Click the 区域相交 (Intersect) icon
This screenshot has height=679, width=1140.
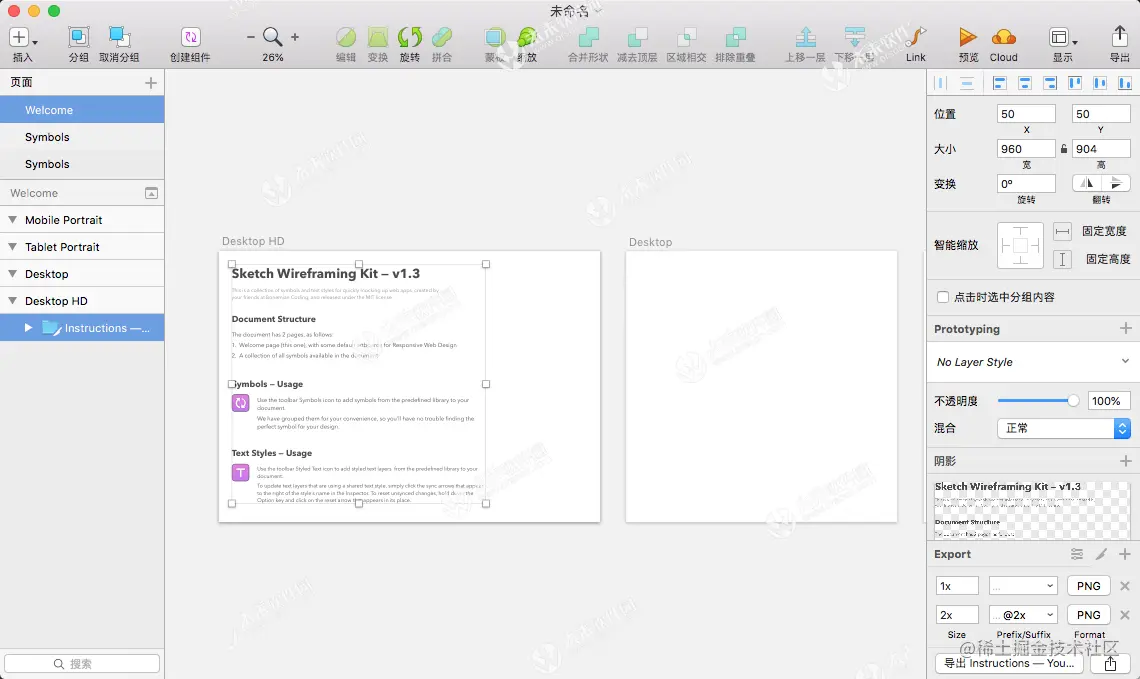686,37
